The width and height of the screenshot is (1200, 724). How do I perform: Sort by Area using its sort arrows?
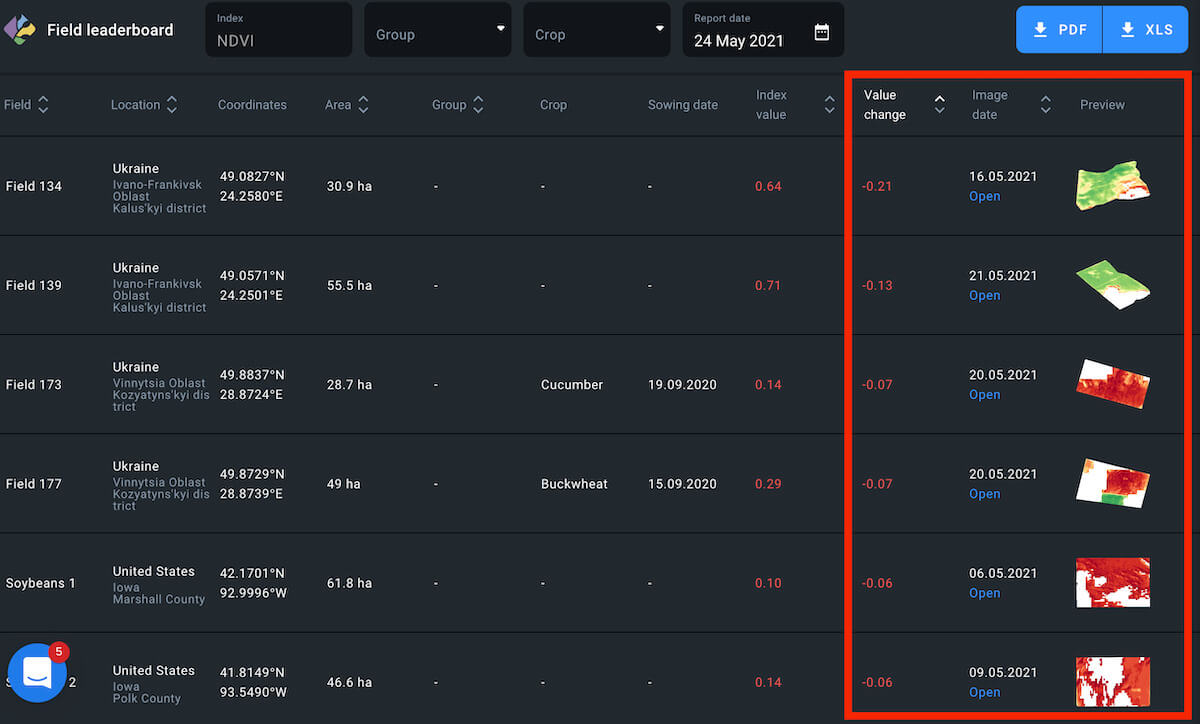tap(363, 104)
